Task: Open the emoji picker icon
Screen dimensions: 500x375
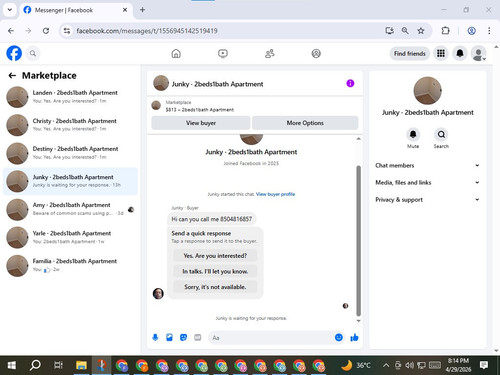Action: pos(339,338)
